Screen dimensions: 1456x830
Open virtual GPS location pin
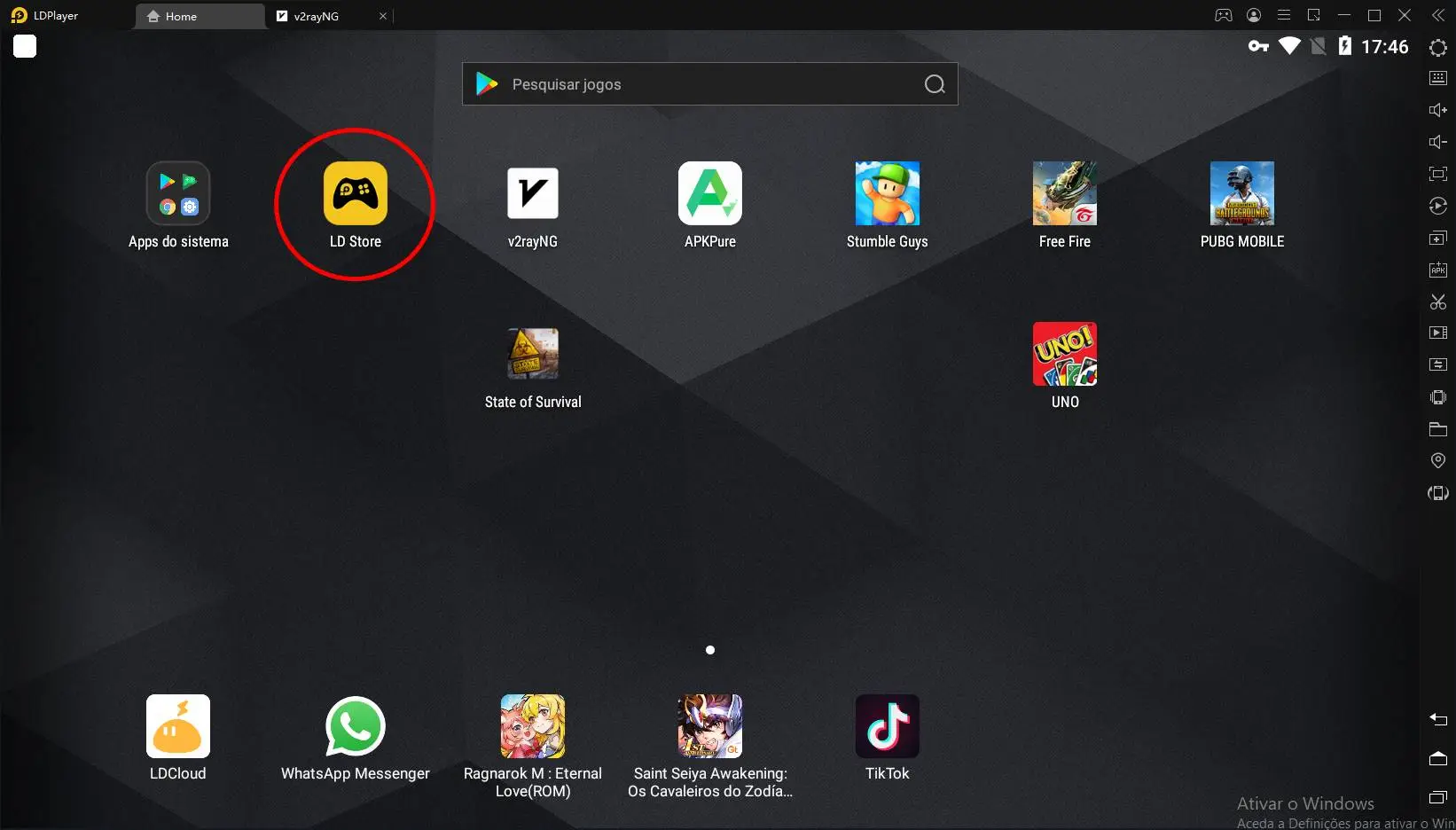click(x=1438, y=460)
